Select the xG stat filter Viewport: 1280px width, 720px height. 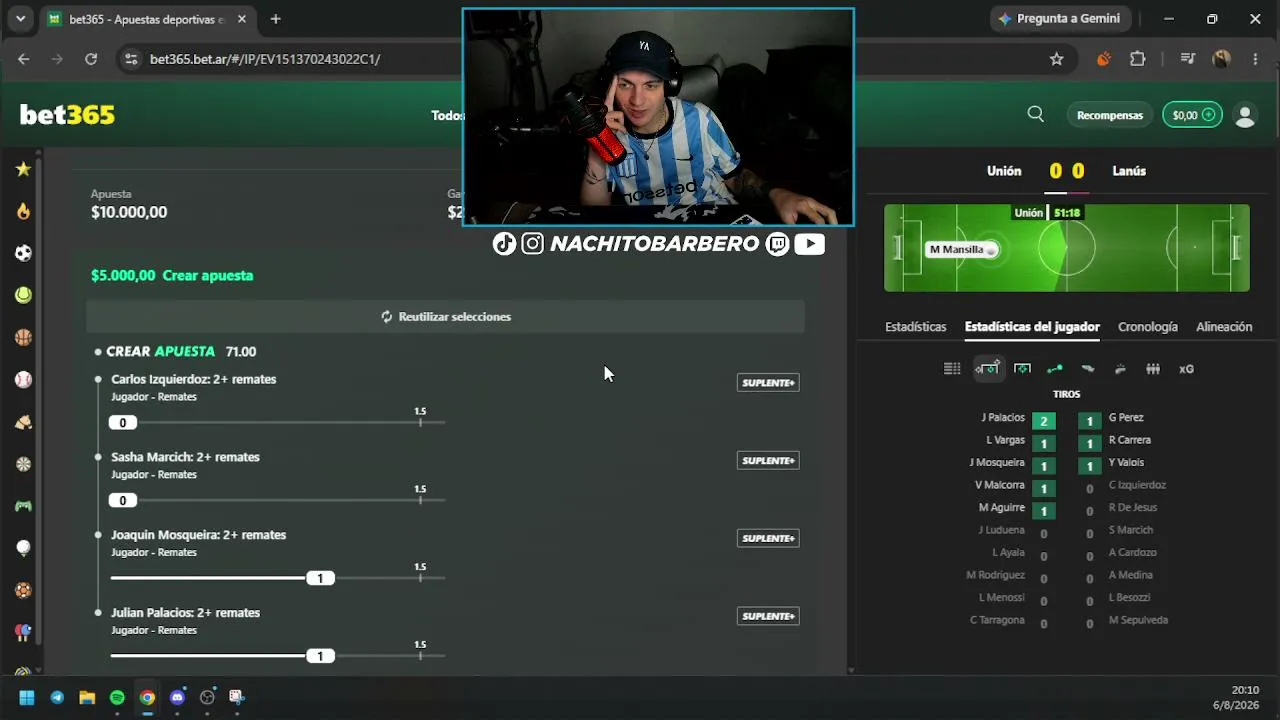click(x=1186, y=369)
